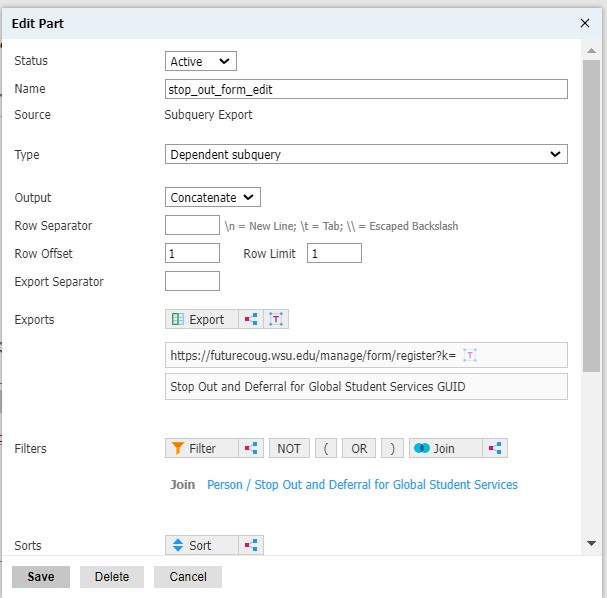Open the Person / Stop Out and Deferral join link
This screenshot has width=607, height=598.
click(x=362, y=484)
